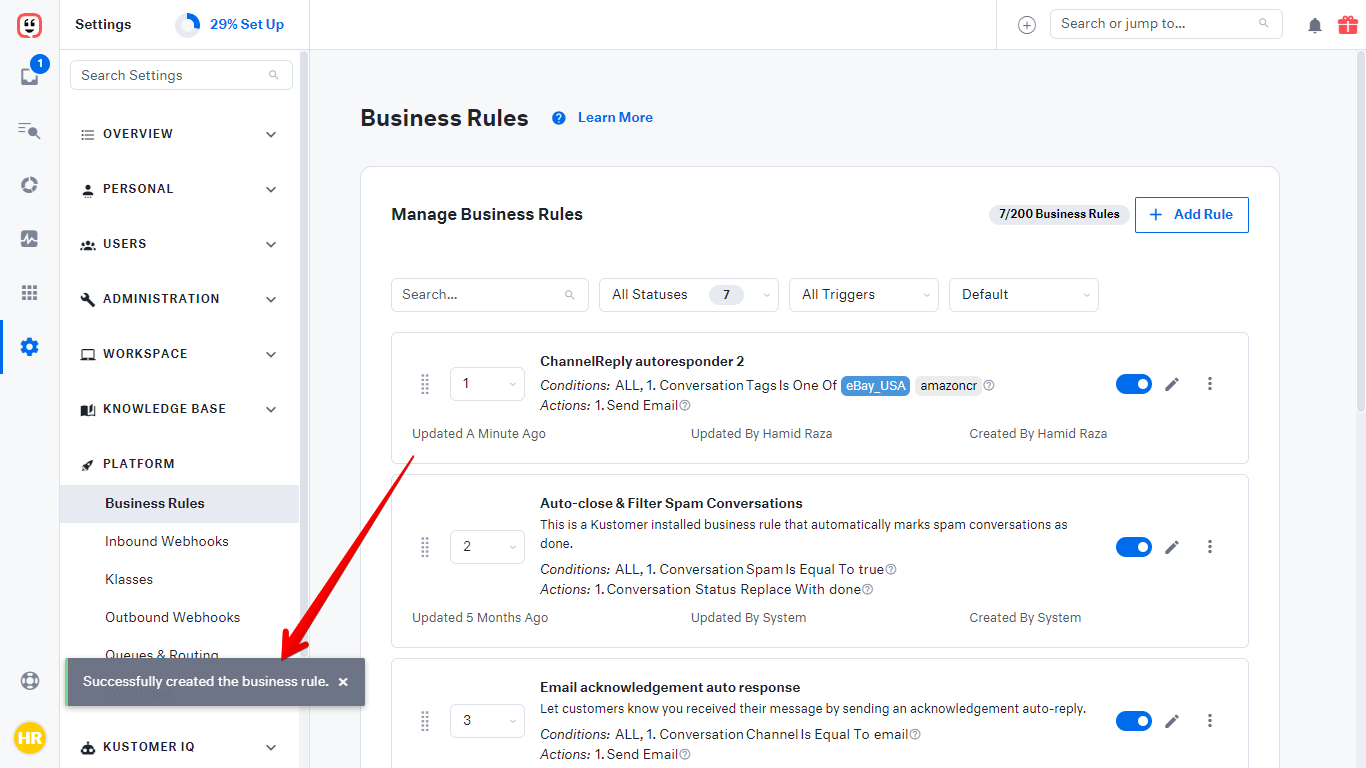
Task: Click the 29% Set Up progress link
Action: [x=247, y=25]
